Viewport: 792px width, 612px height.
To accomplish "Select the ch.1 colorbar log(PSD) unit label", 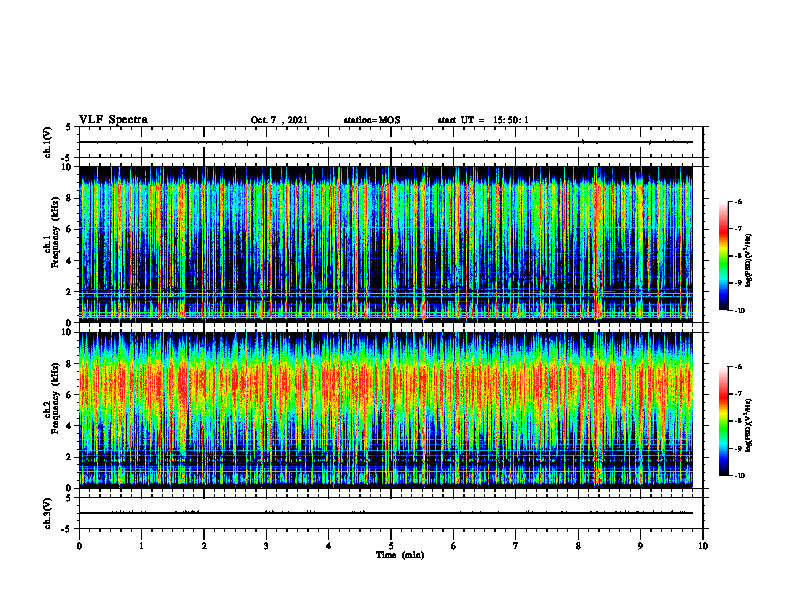I will (749, 261).
